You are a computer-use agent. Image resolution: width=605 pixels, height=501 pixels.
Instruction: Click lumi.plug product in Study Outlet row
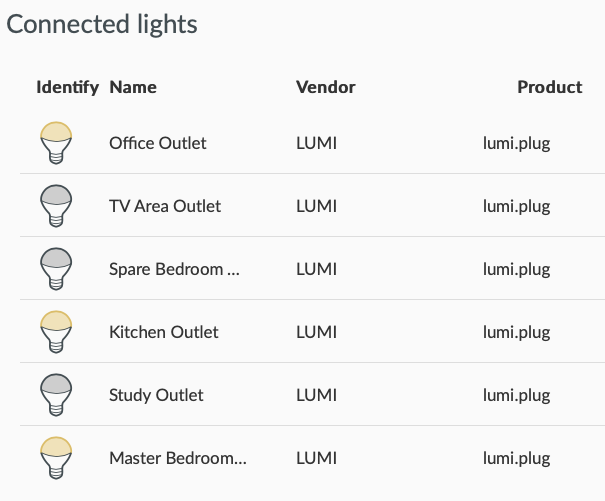click(x=517, y=396)
